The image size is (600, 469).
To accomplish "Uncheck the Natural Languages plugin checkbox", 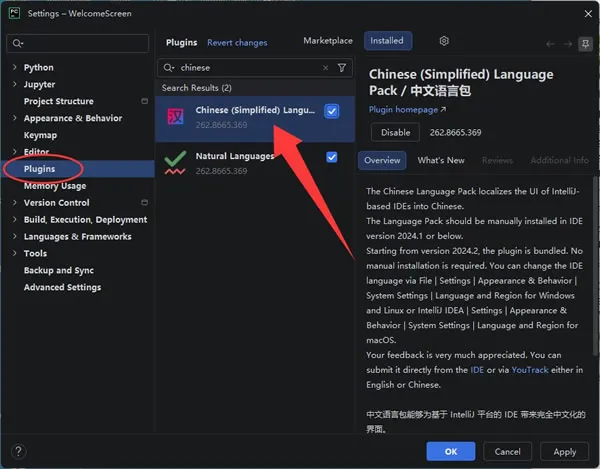I will (332, 157).
